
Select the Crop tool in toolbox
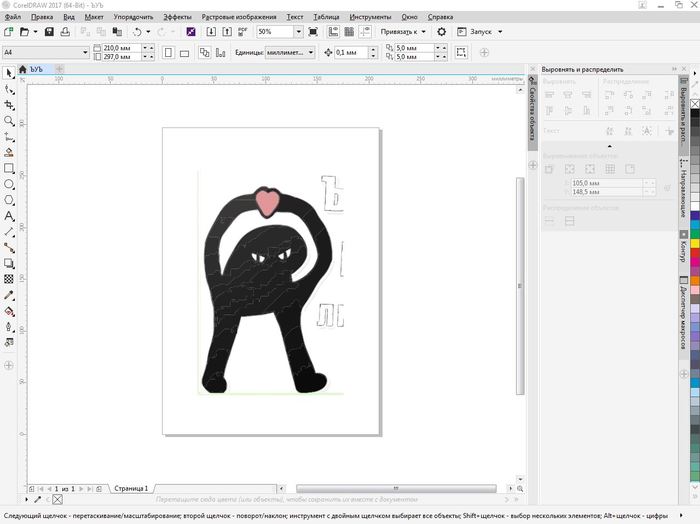pos(9,105)
